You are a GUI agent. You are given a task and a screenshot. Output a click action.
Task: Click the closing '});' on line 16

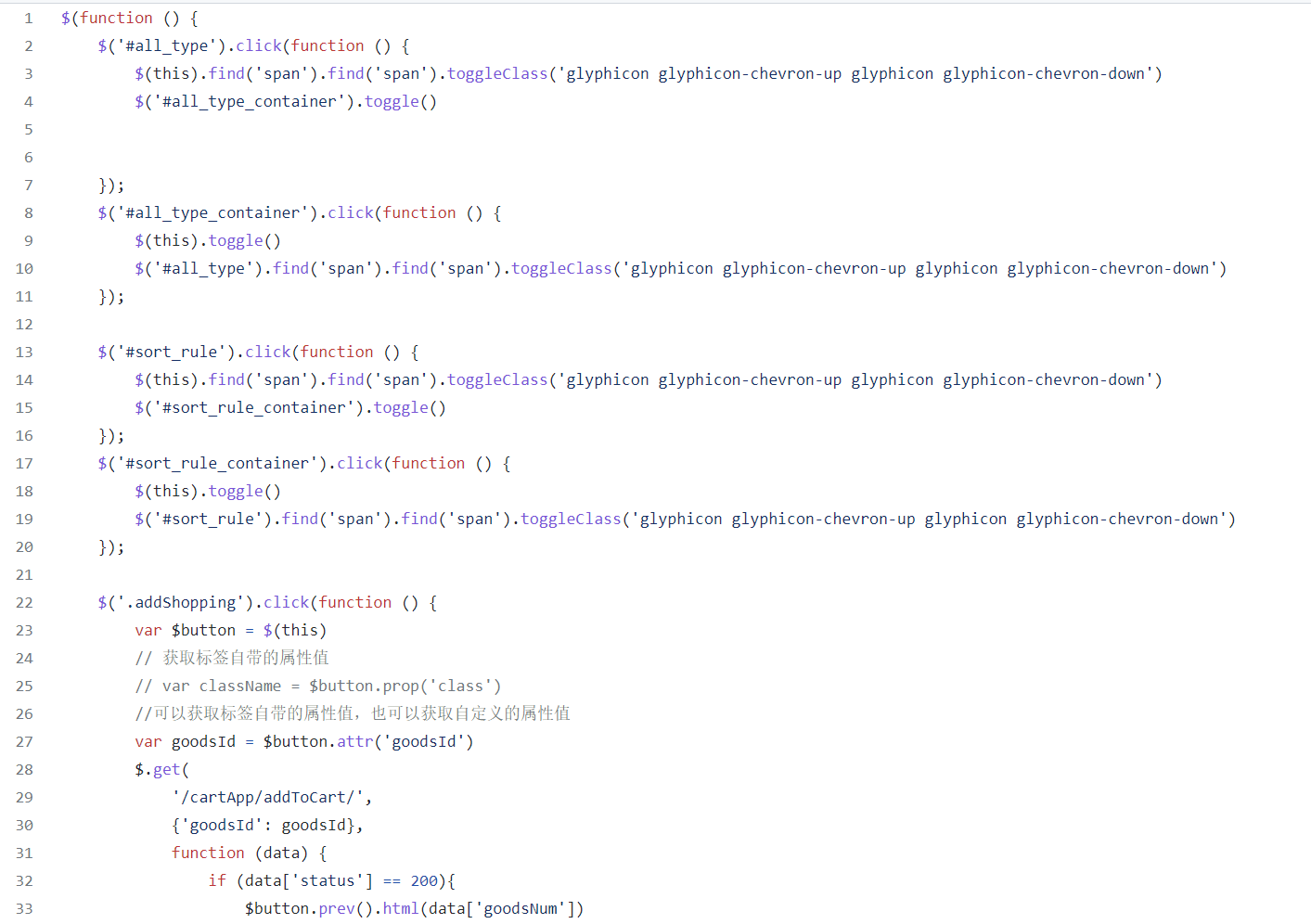111,436
